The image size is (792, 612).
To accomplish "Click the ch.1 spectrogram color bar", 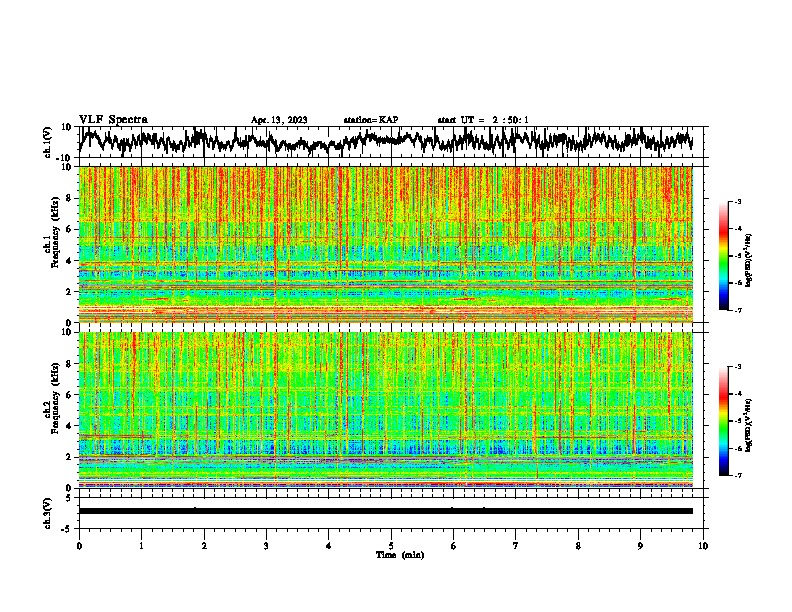I will 723,256.
